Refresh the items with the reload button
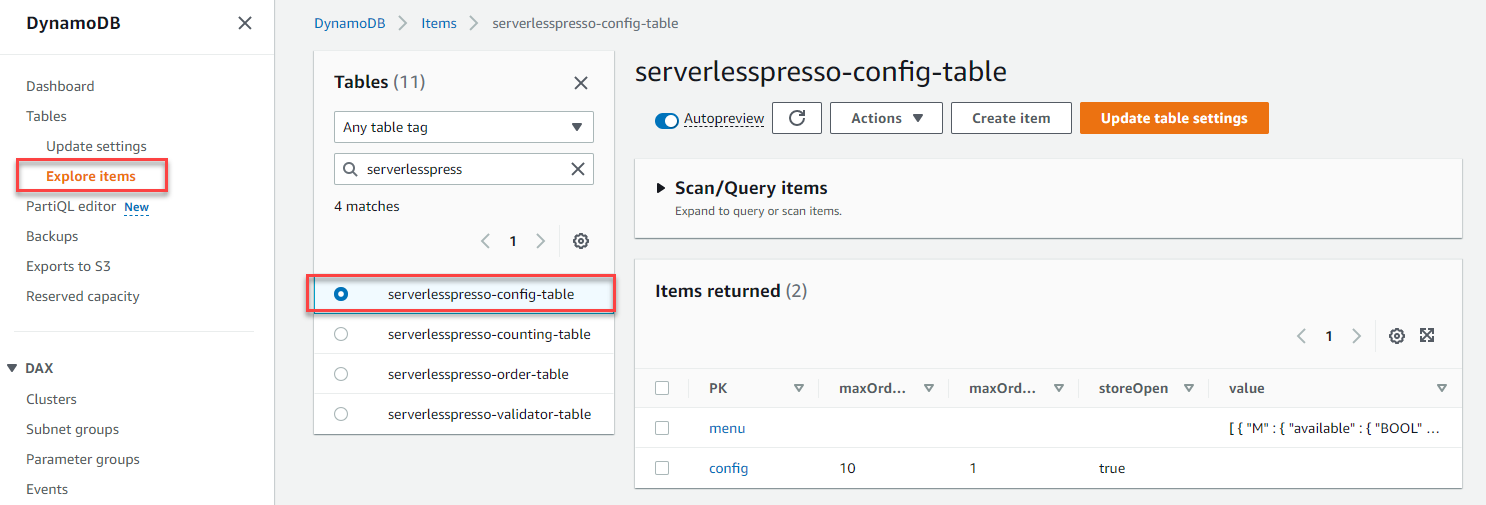Image resolution: width=1486 pixels, height=505 pixels. coord(797,118)
